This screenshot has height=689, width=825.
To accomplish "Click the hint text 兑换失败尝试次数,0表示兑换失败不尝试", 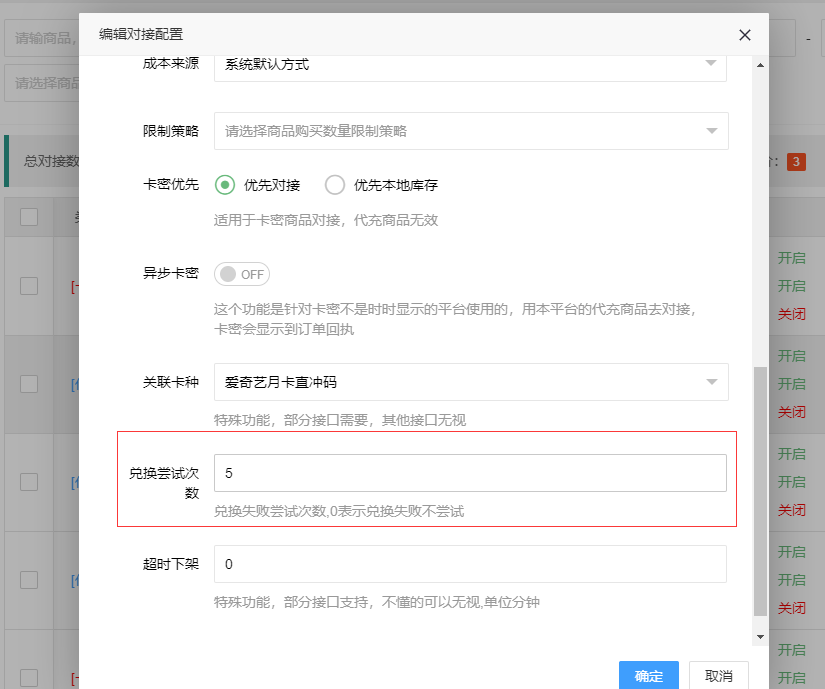I will [x=339, y=511].
